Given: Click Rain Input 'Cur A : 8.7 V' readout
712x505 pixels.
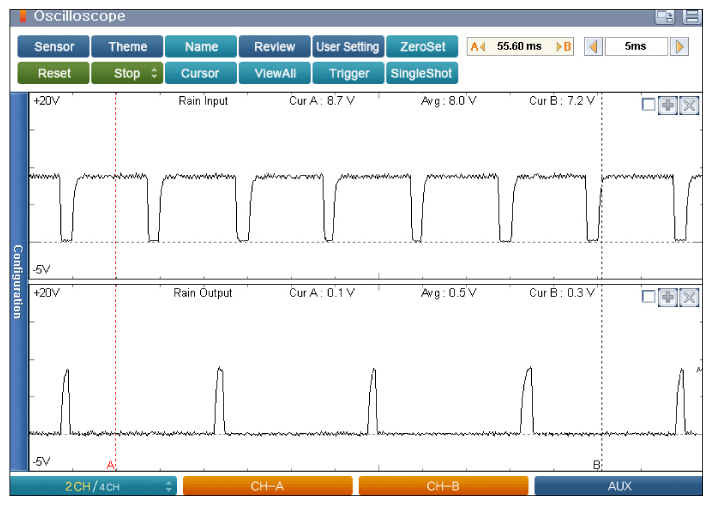Looking at the screenshot, I should (x=322, y=101).
